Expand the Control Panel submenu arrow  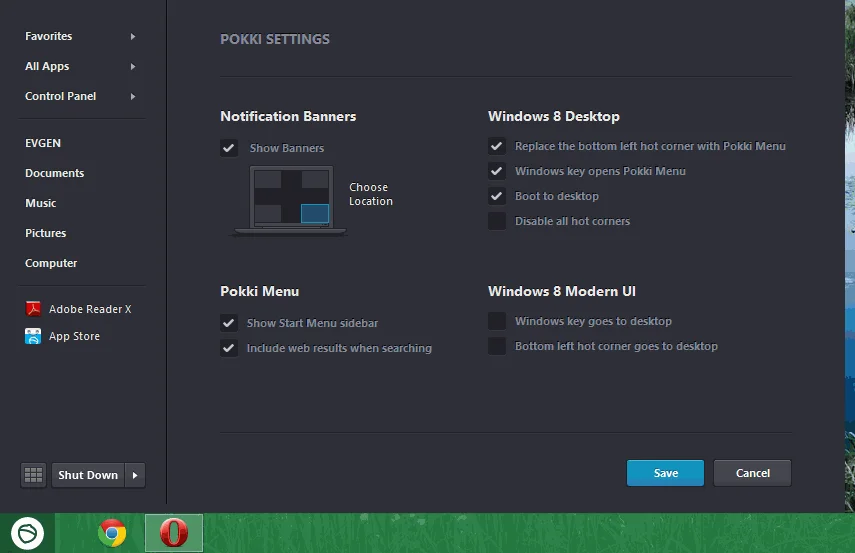tap(133, 97)
